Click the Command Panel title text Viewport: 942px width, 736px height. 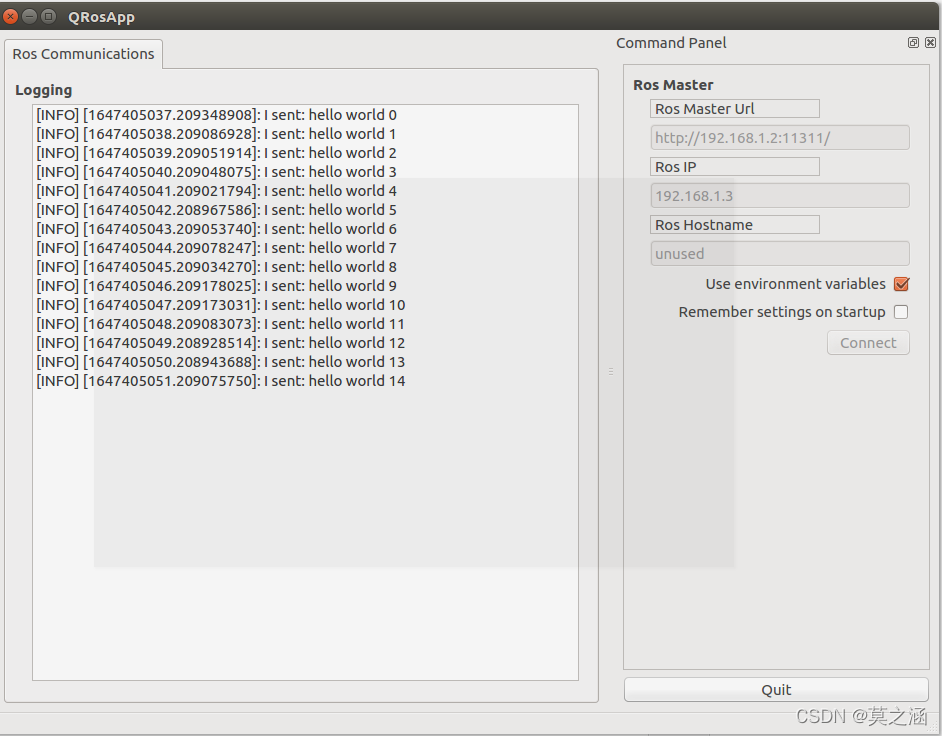click(x=671, y=42)
